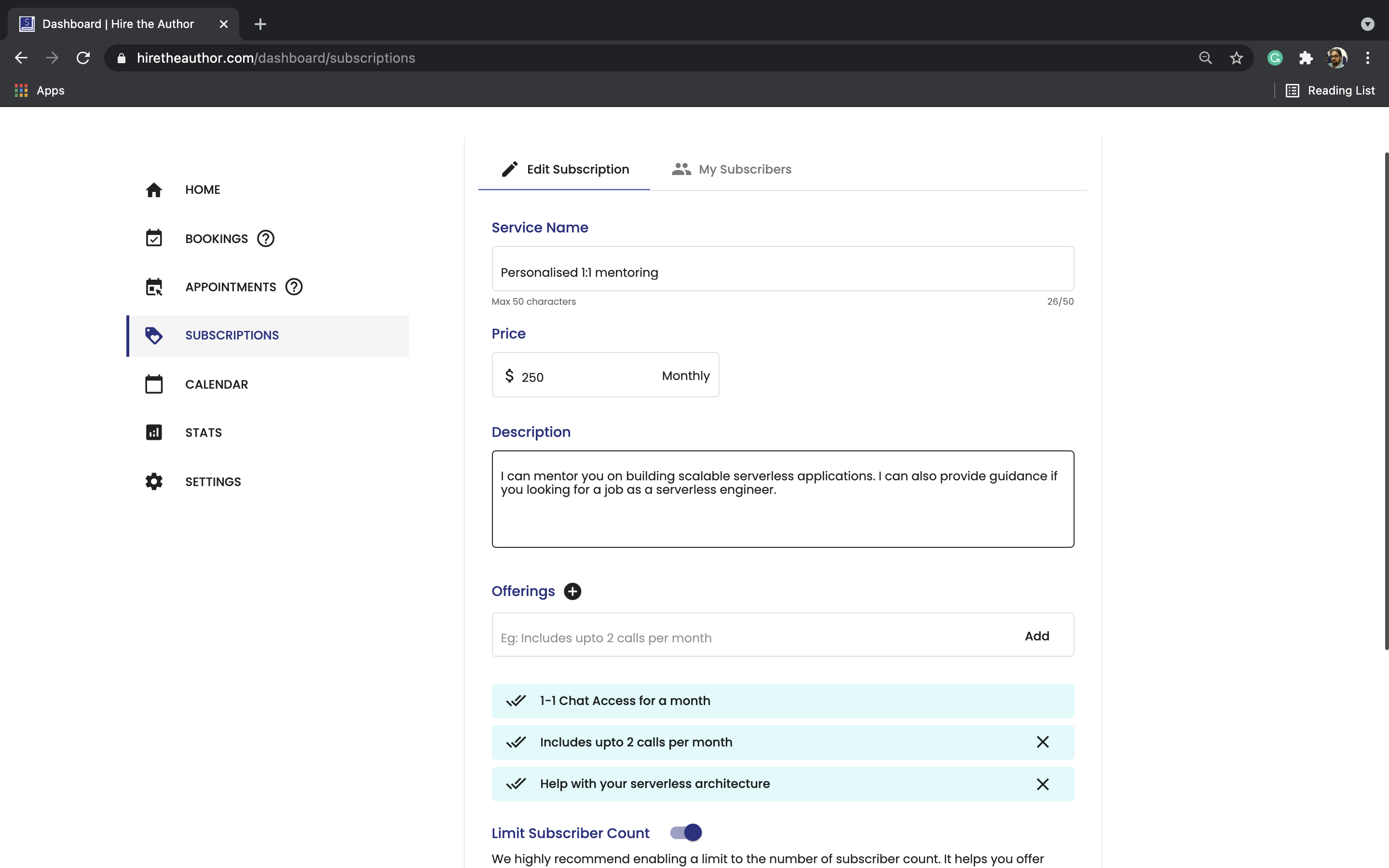The height and width of the screenshot is (868, 1389).
Task: Click the Settings gear icon
Action: [154, 481]
